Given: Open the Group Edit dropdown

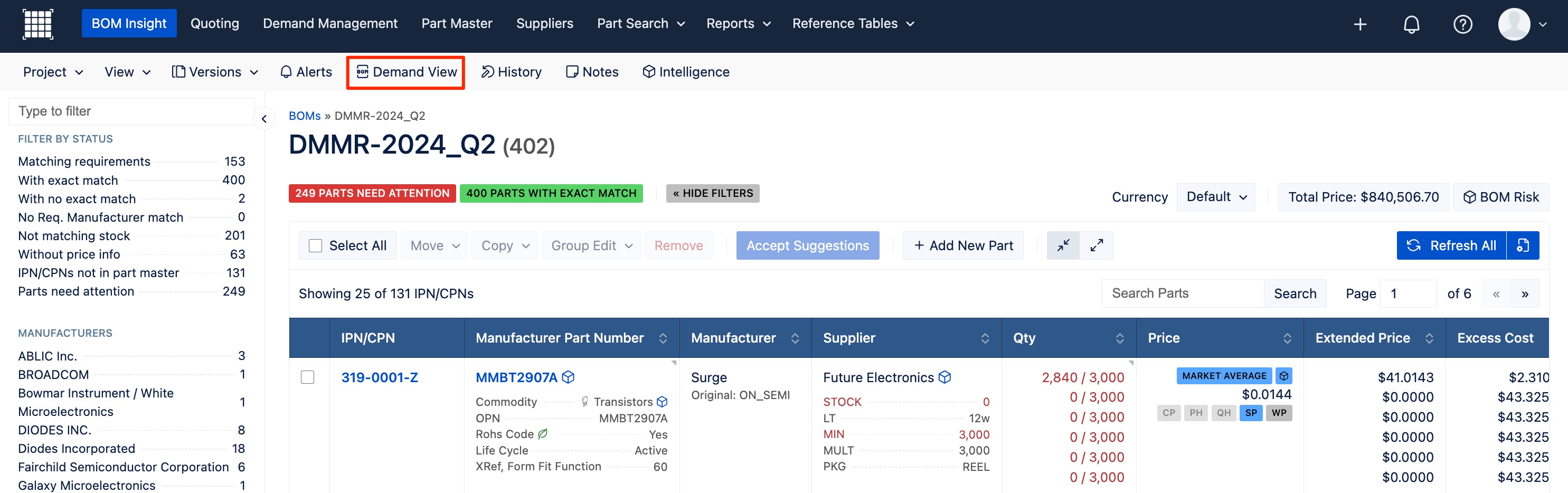Looking at the screenshot, I should [591, 246].
